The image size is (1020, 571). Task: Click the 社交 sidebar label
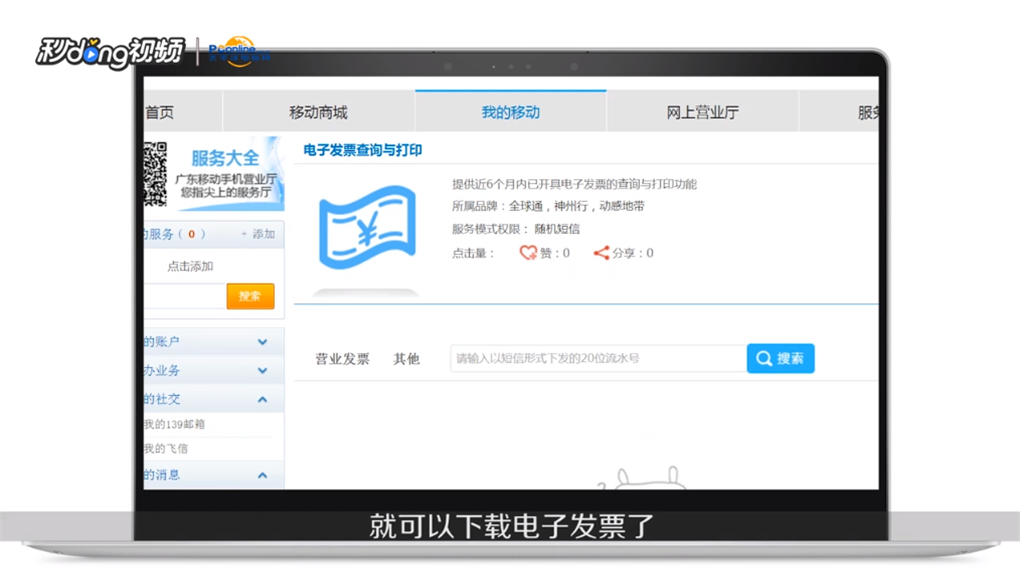click(162, 399)
